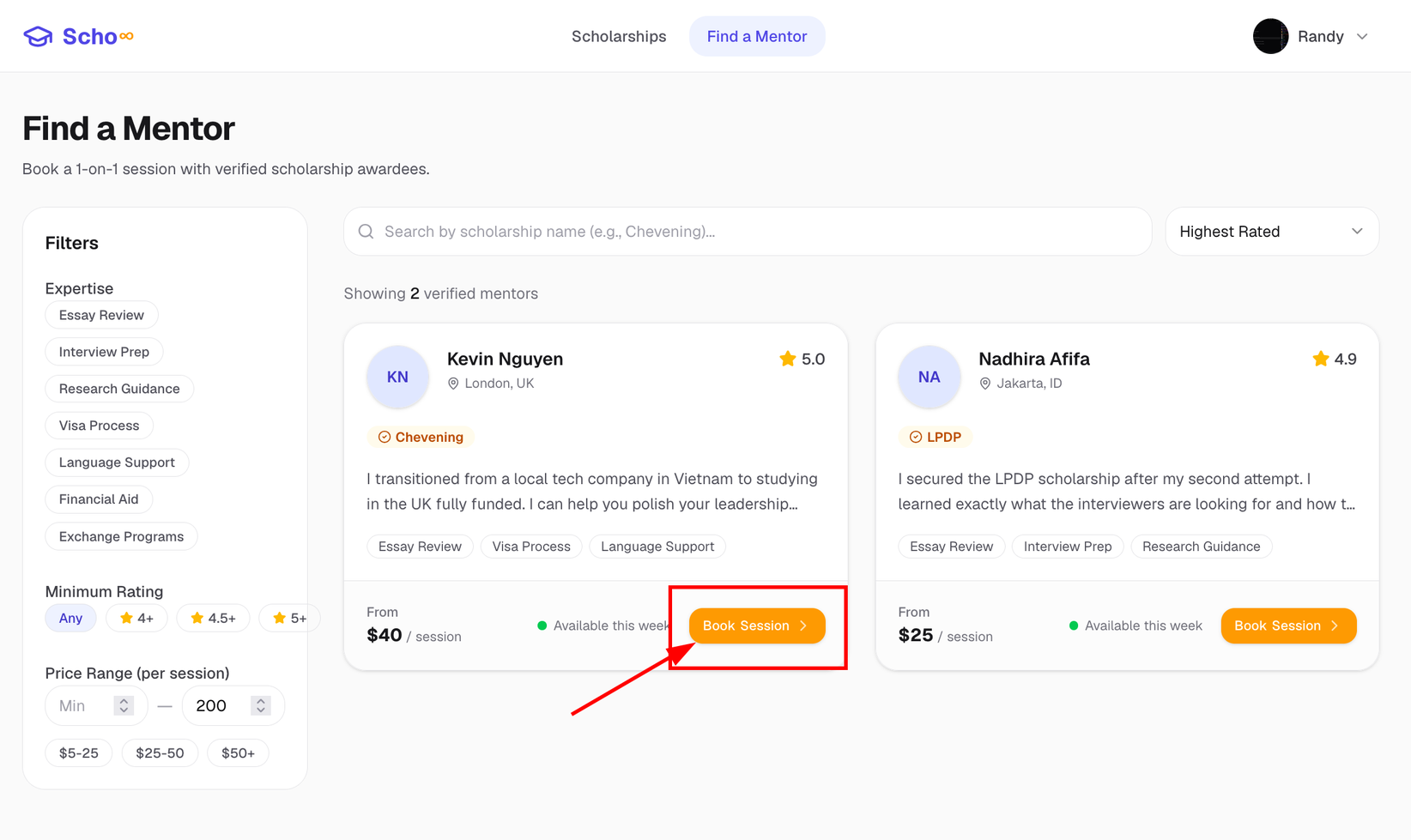This screenshot has width=1411, height=840.
Task: Book Session with Kevin Nguyen
Action: [757, 625]
